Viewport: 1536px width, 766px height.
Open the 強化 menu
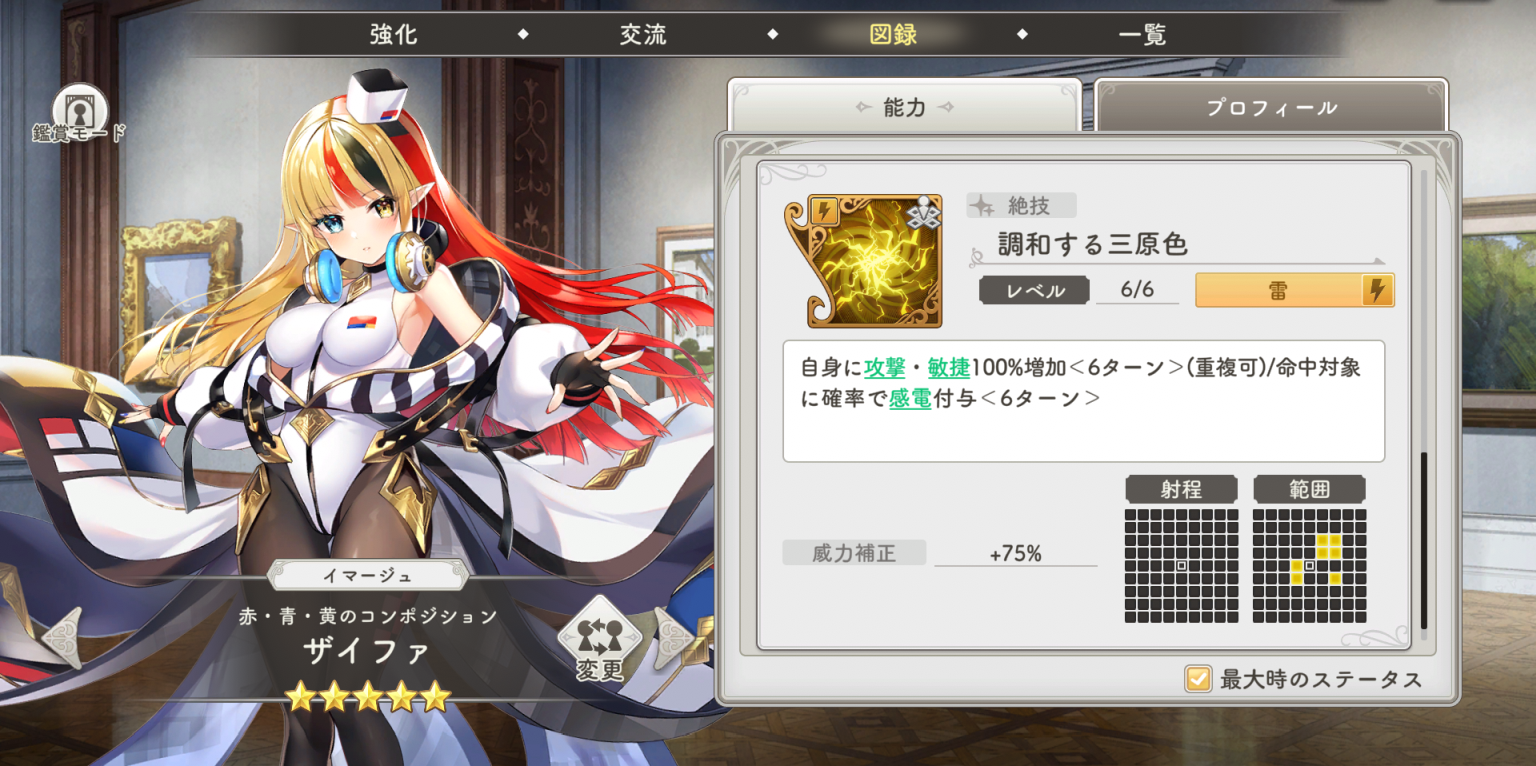click(x=393, y=35)
